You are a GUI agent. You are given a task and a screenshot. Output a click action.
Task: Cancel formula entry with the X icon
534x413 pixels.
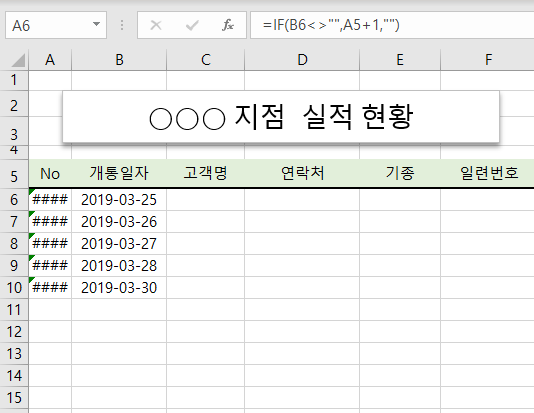point(156,25)
